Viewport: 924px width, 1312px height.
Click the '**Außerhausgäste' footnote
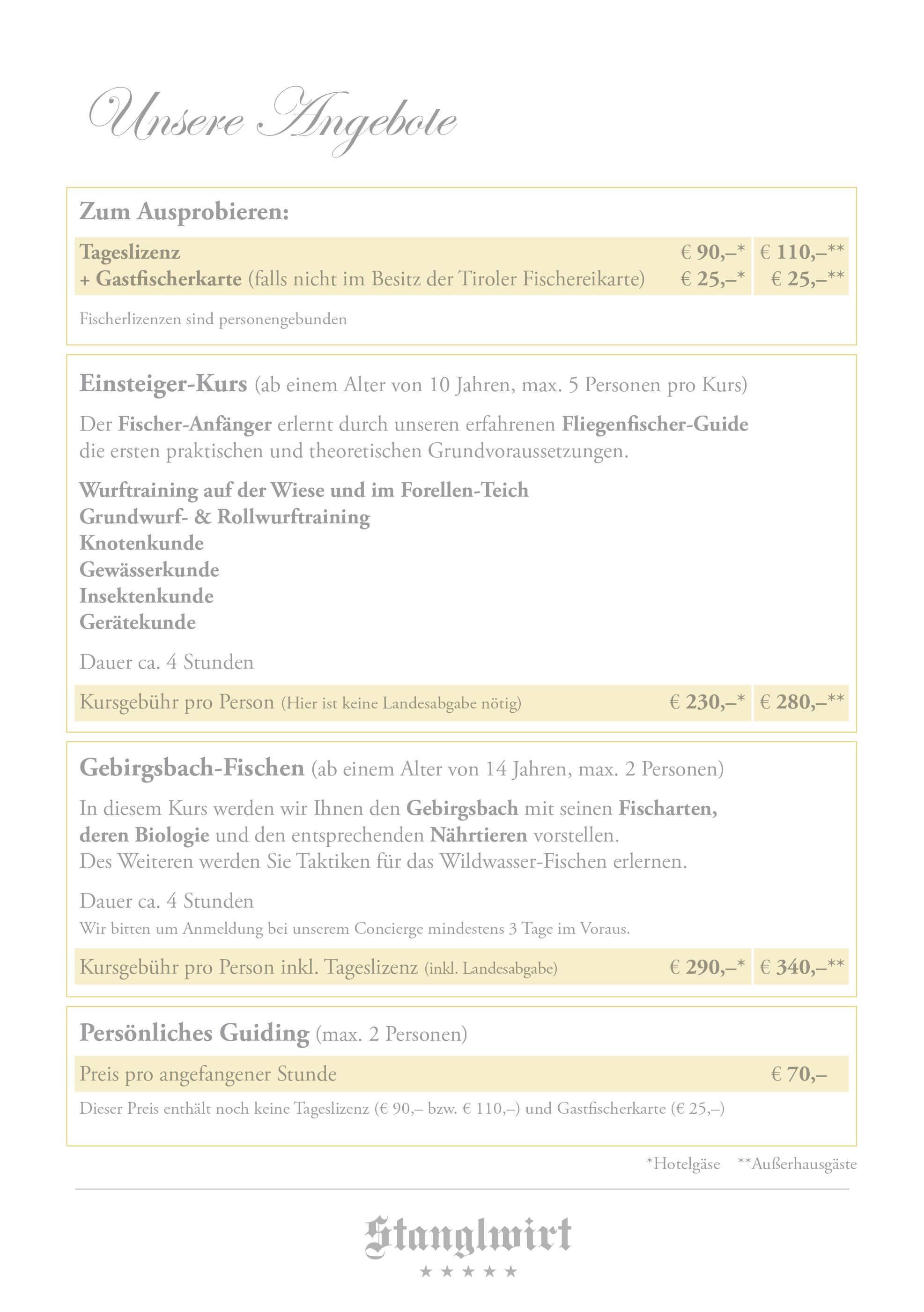[797, 1164]
